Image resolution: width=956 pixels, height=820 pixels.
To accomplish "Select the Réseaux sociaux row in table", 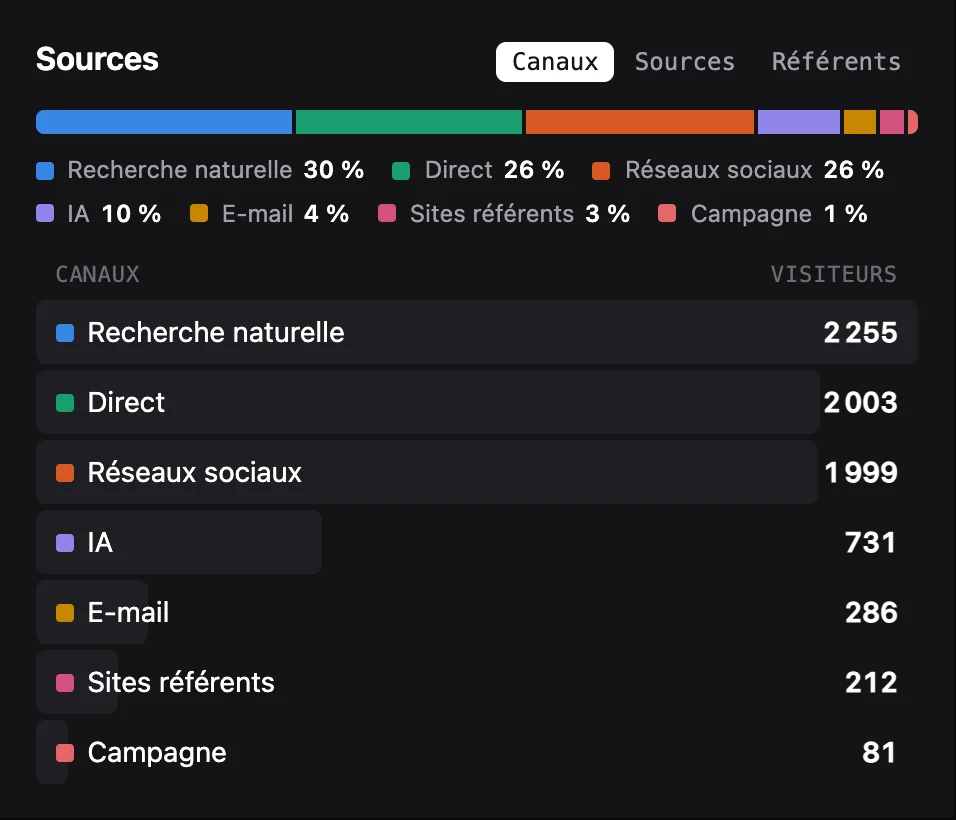I will [477, 472].
